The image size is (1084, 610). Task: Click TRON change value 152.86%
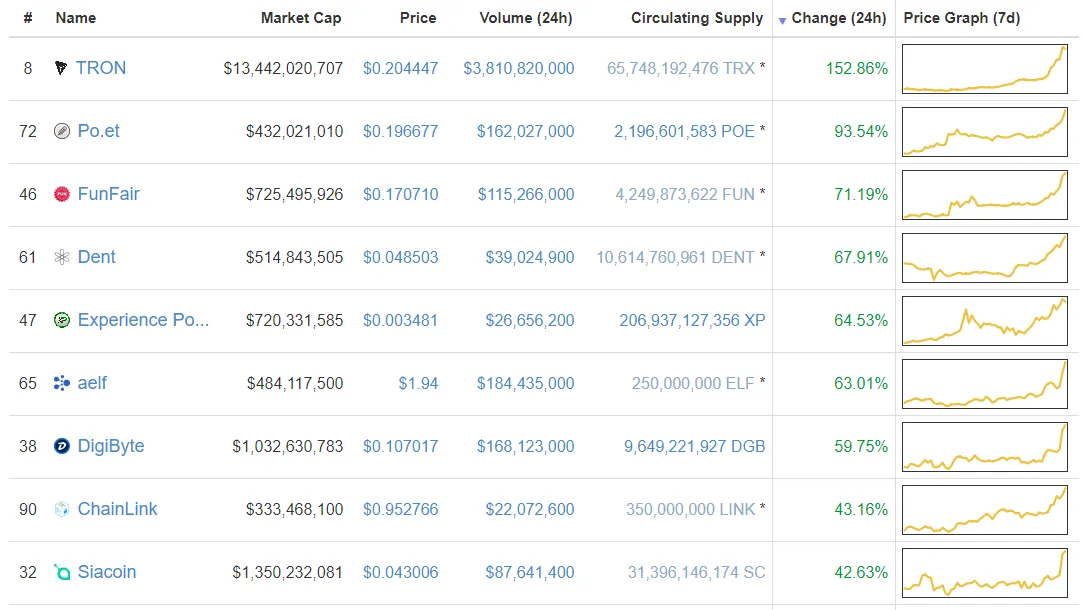857,68
